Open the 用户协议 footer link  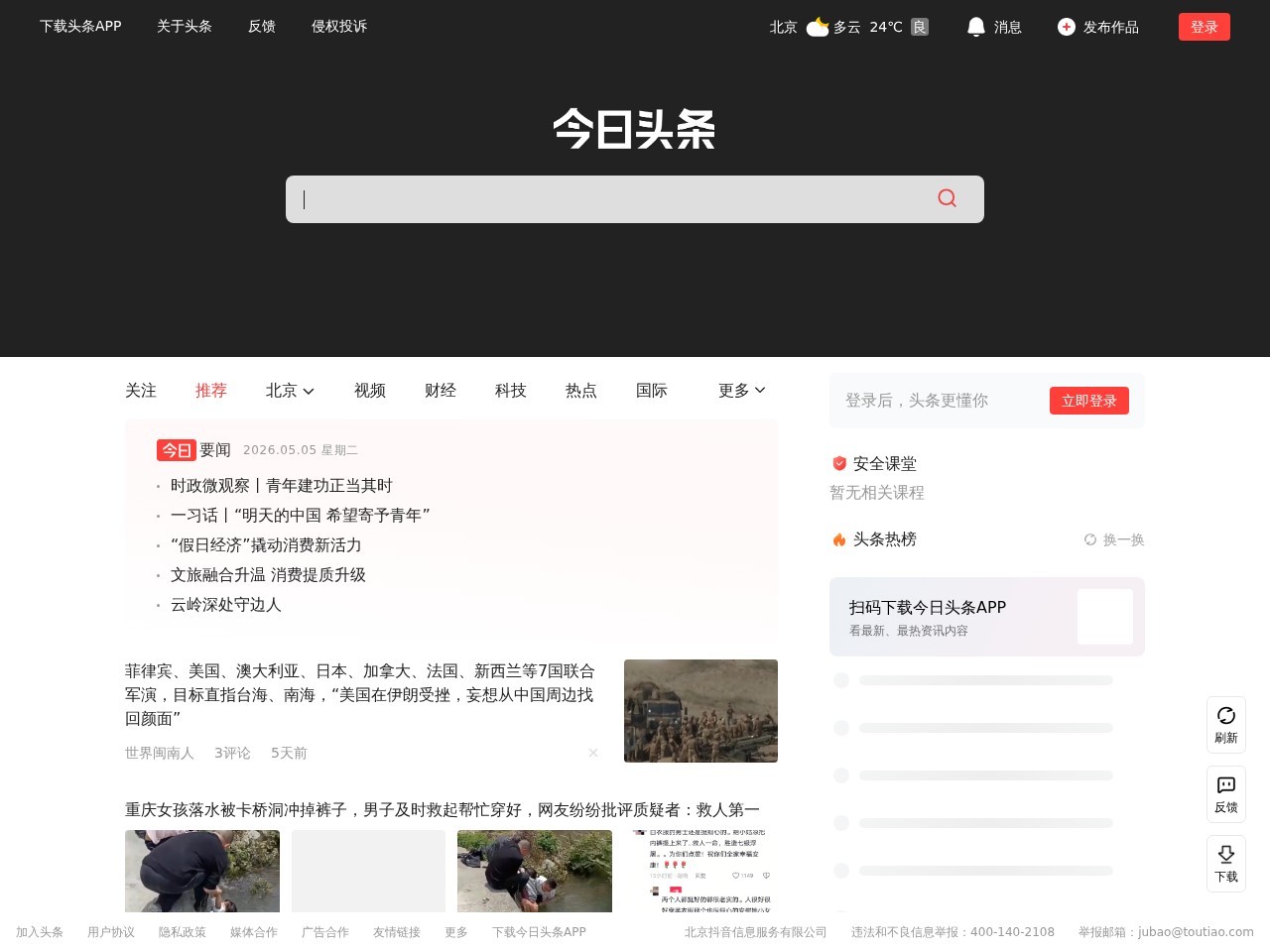click(111, 932)
